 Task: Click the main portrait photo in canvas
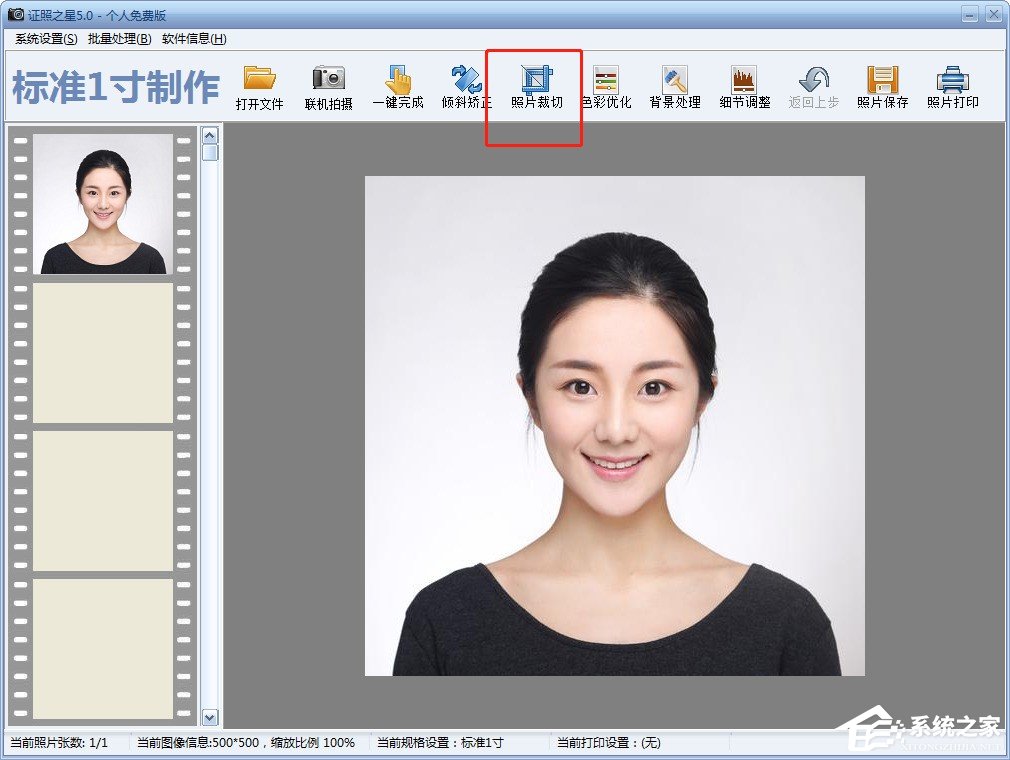pos(614,425)
